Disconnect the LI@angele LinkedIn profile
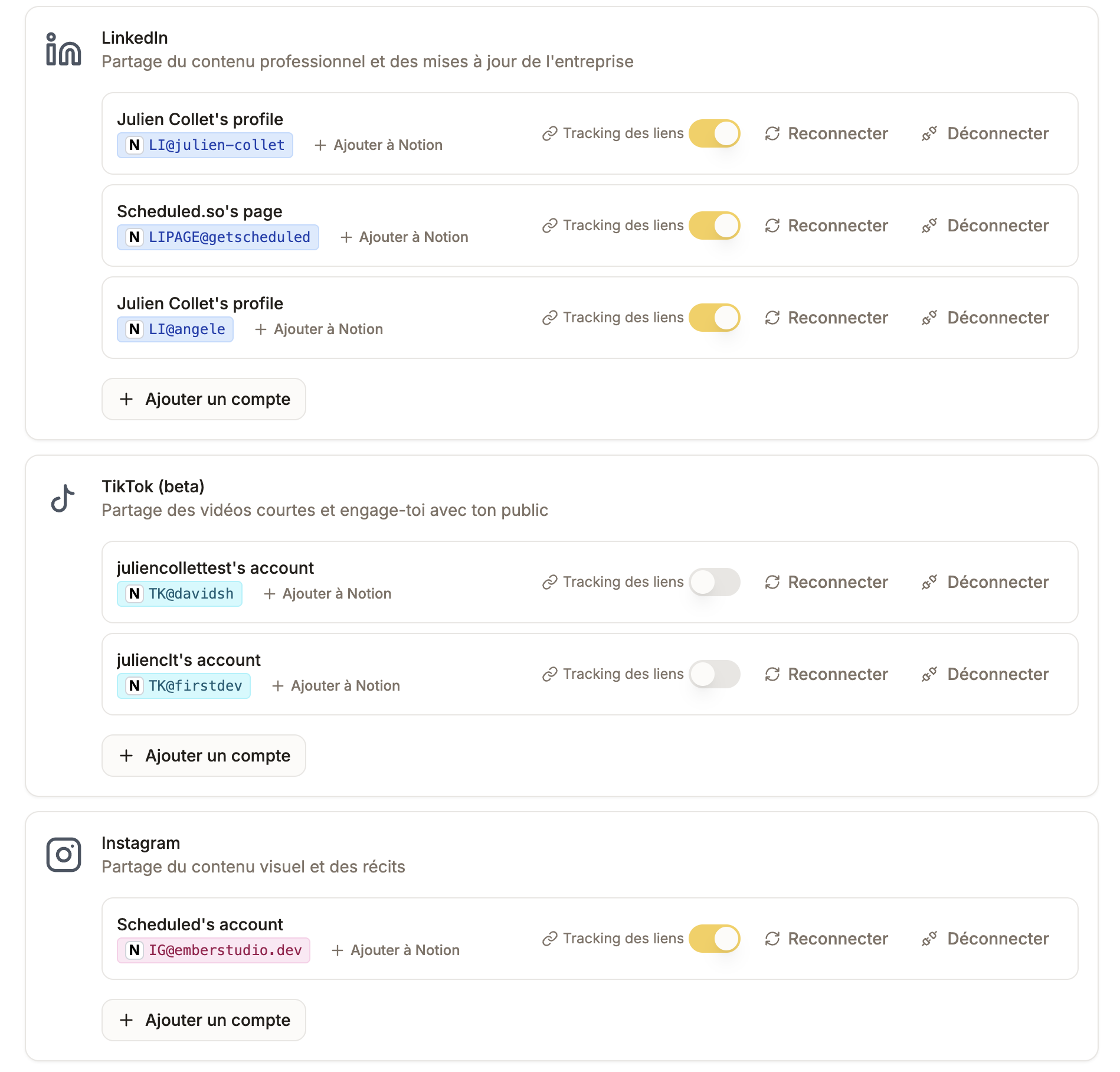 click(985, 318)
